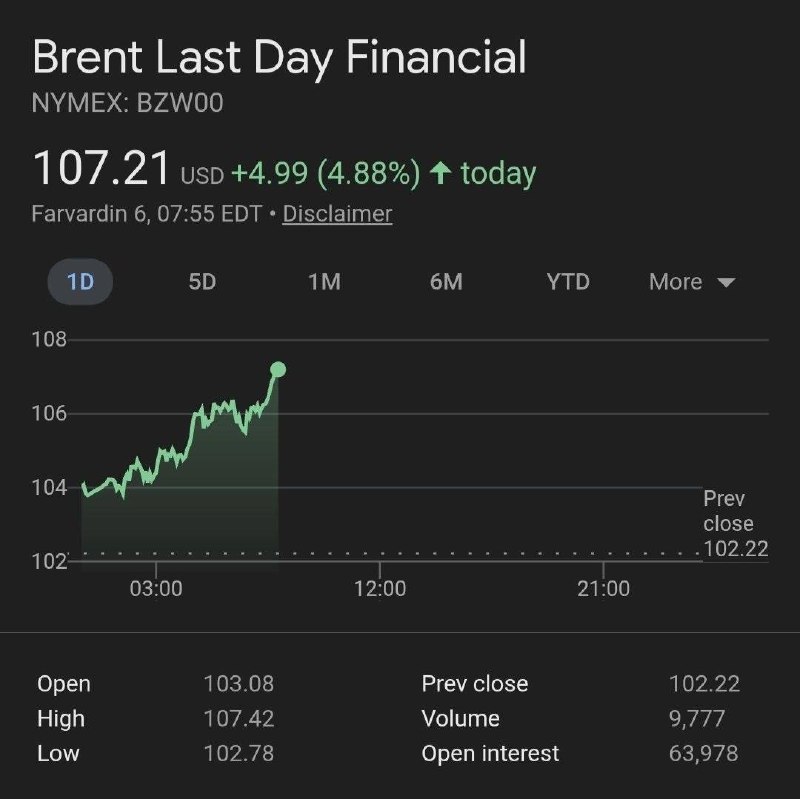Open the Disclaimer link

[x=335, y=214]
